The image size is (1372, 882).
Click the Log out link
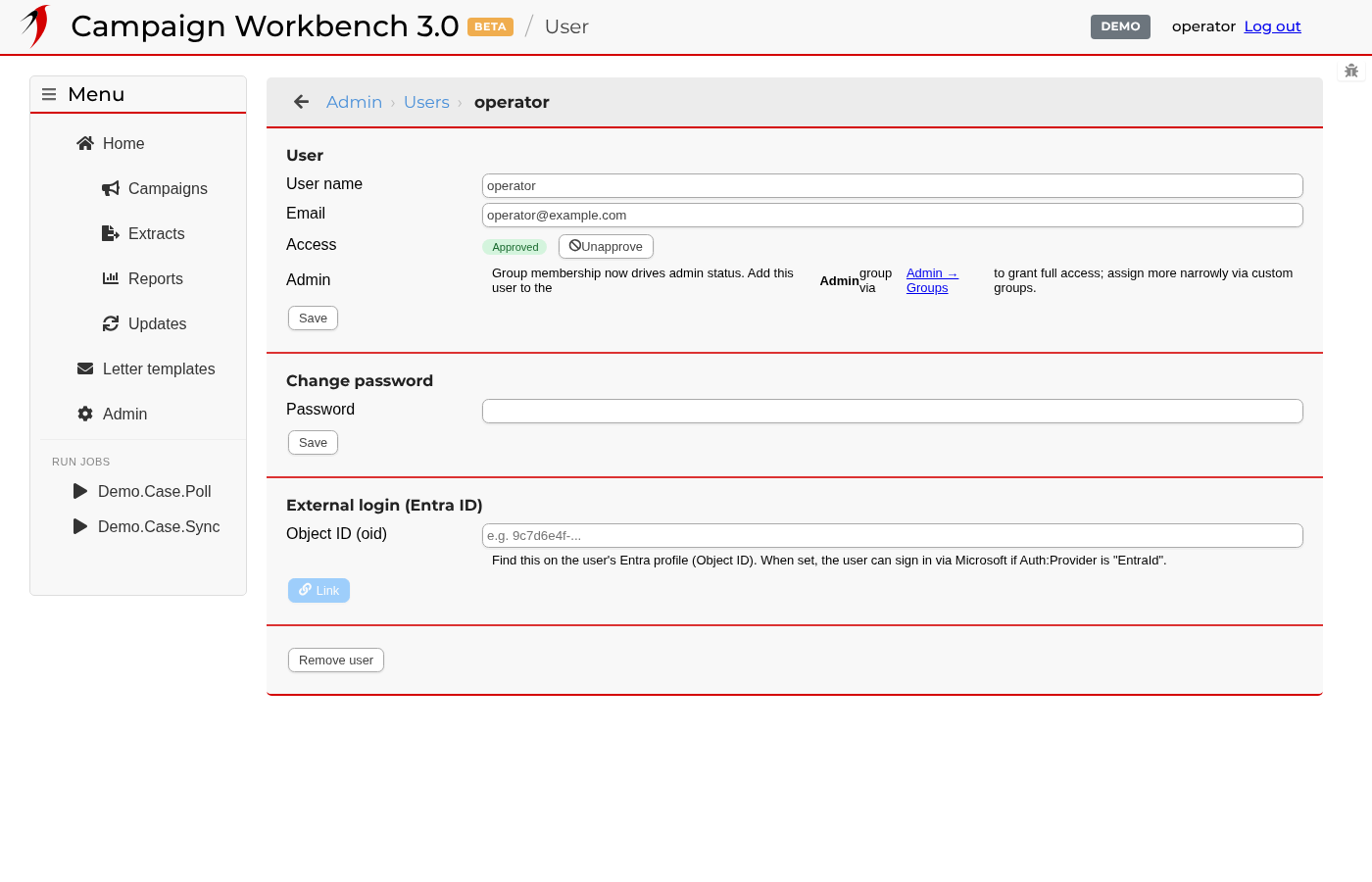click(1272, 26)
